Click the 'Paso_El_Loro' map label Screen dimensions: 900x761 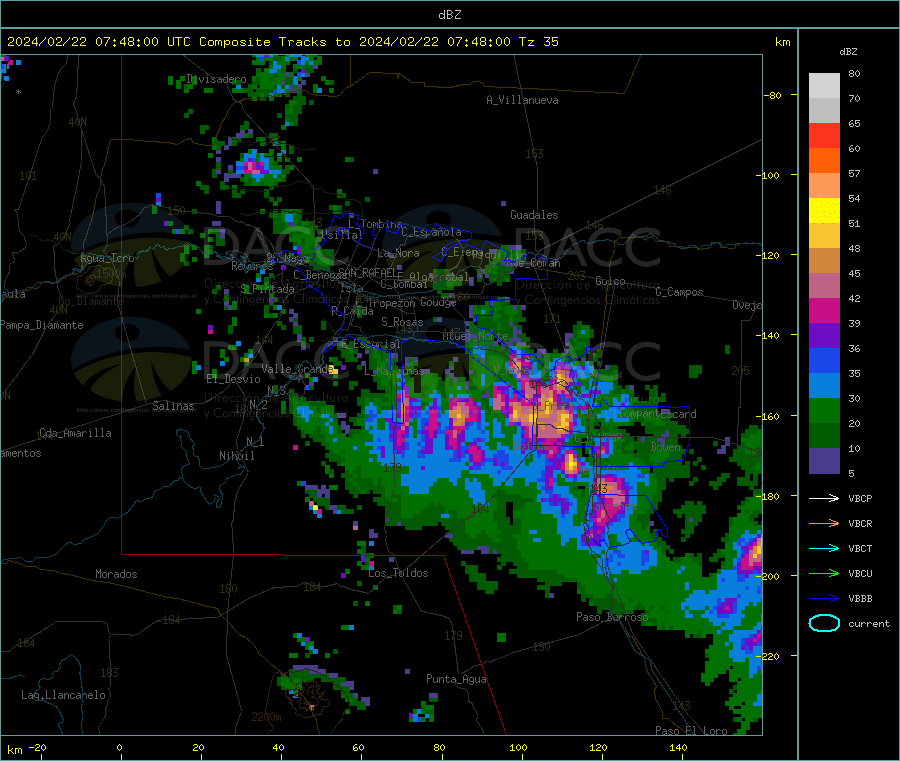(x=691, y=731)
